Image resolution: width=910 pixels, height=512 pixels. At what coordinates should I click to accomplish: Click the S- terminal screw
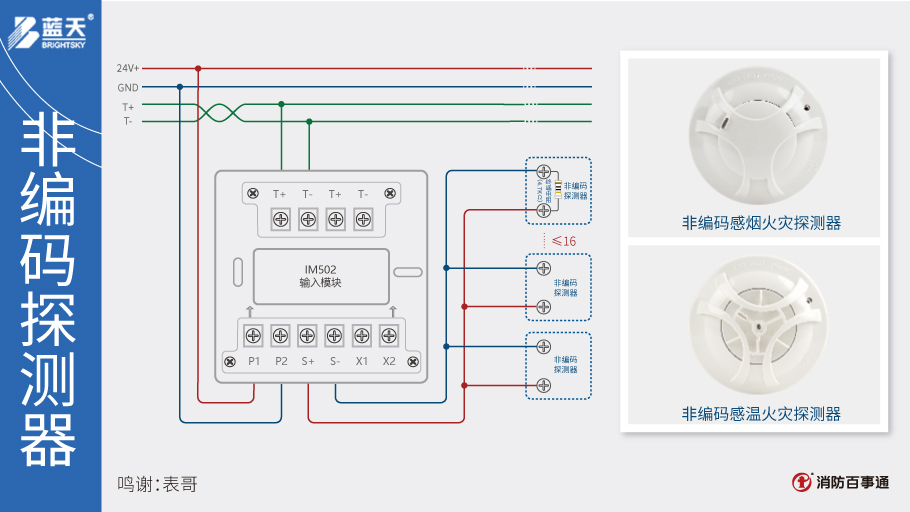click(x=335, y=335)
